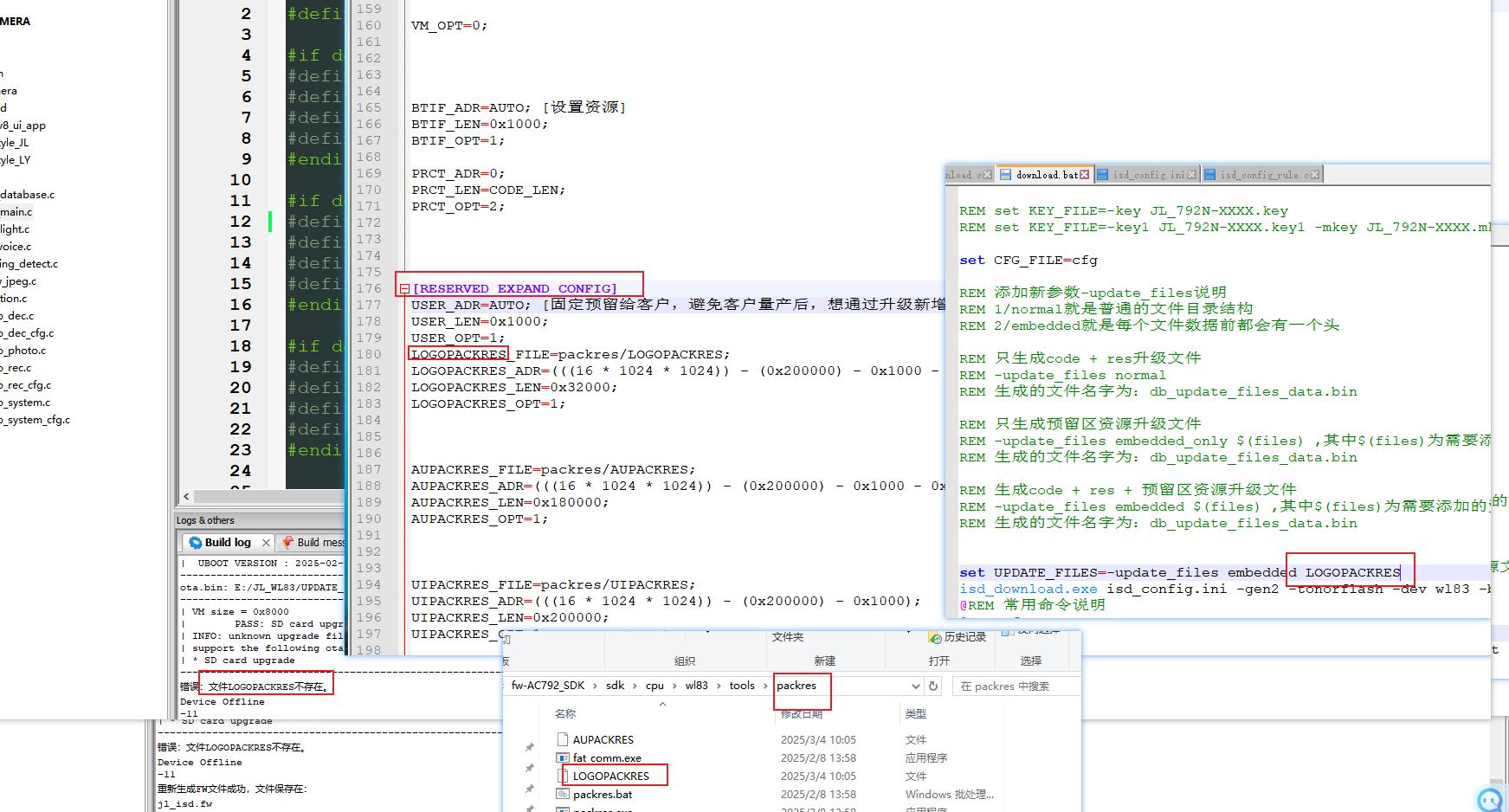The width and height of the screenshot is (1509, 812).
Task: Open light.c in the project tree
Action: (x=15, y=229)
